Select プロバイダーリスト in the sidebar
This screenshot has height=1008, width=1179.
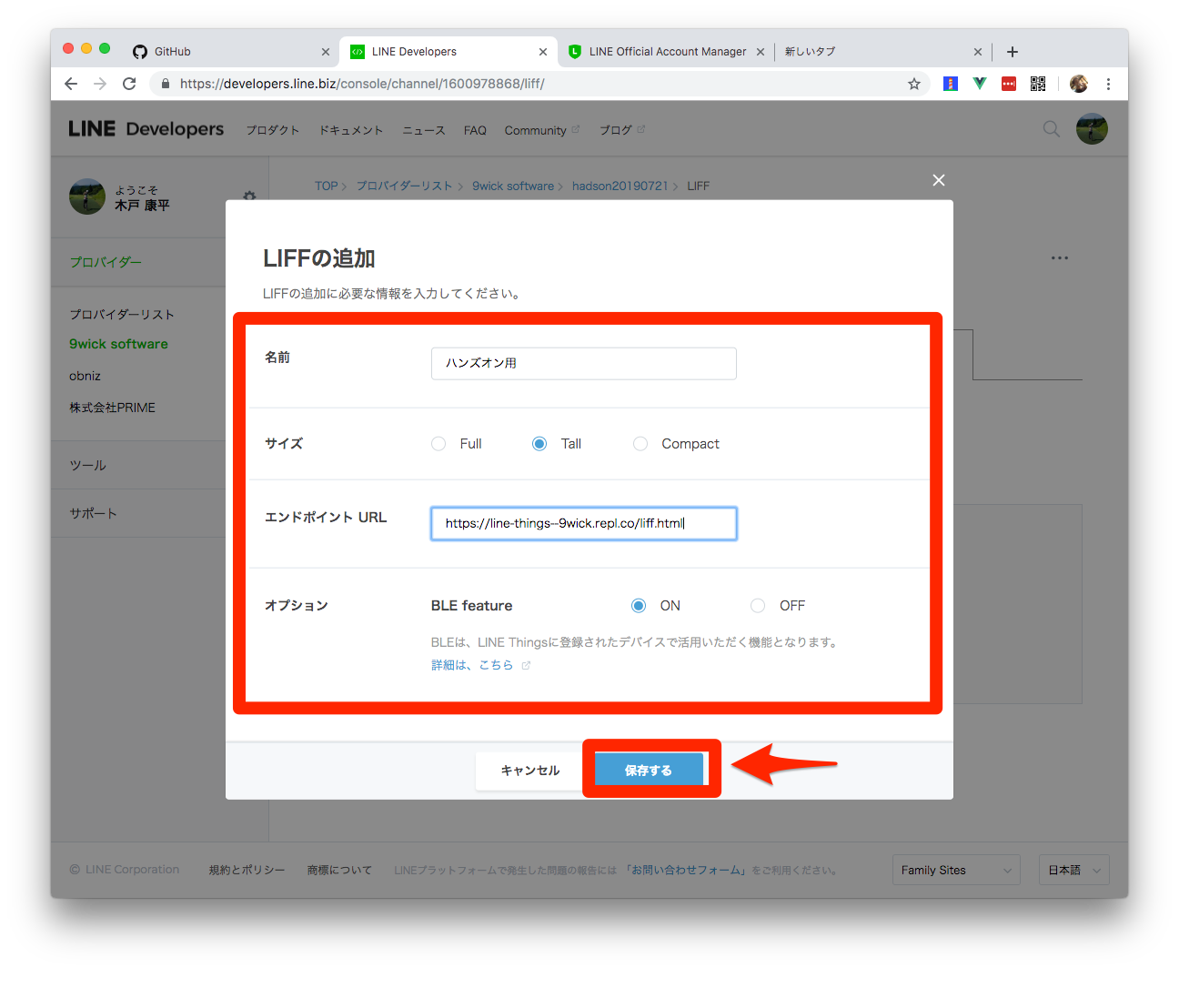(122, 314)
